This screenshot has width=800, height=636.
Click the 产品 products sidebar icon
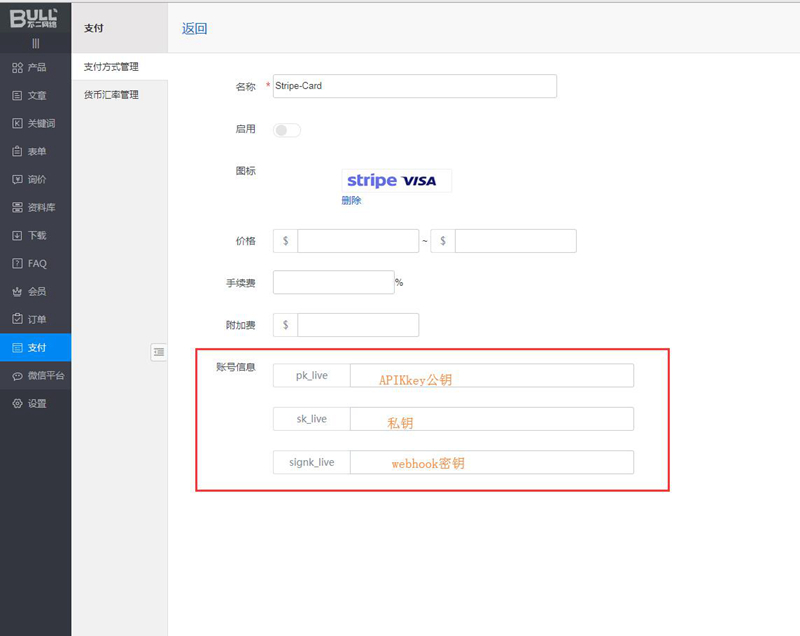17,68
